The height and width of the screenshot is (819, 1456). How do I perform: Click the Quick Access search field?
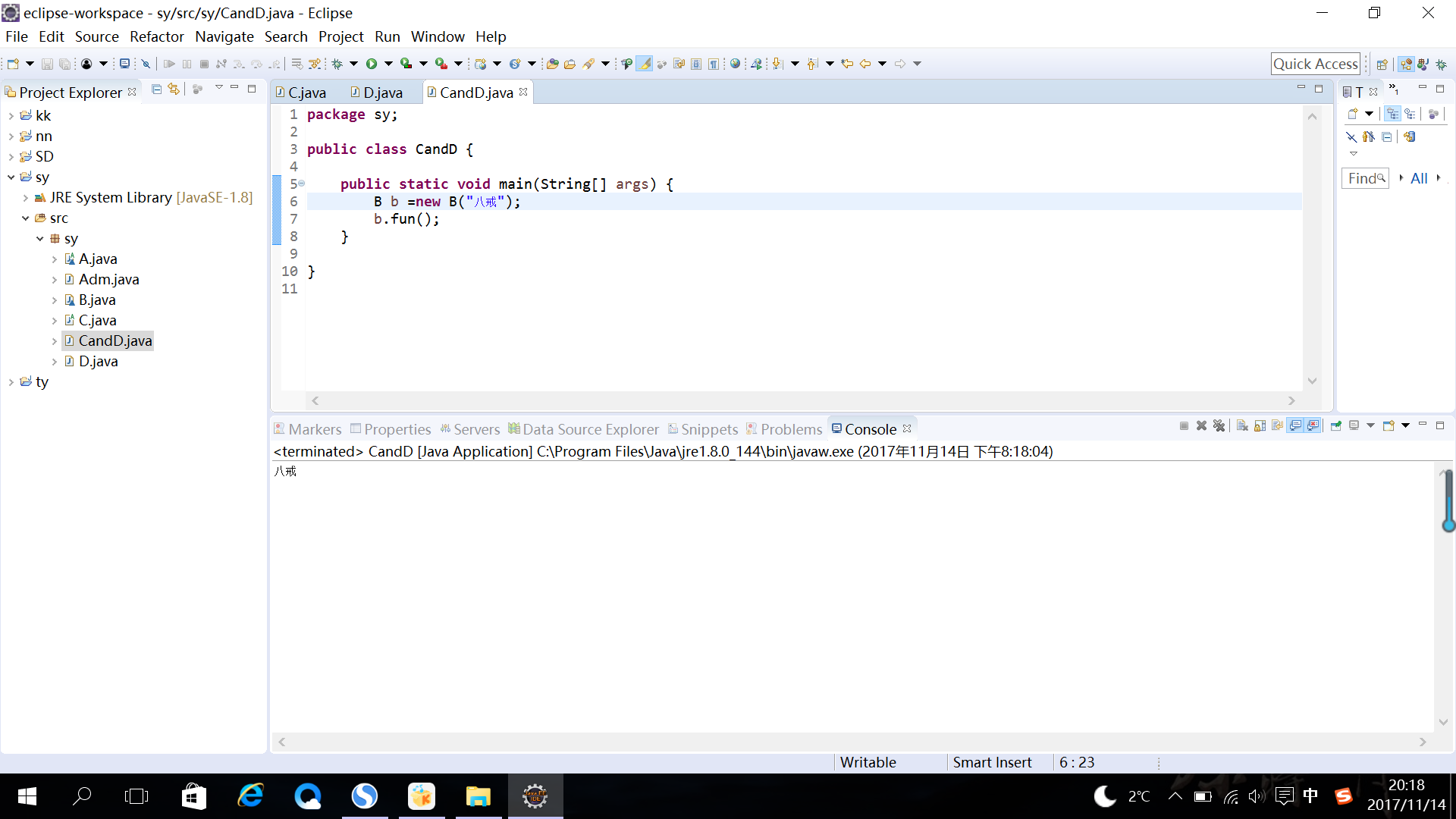(1315, 64)
